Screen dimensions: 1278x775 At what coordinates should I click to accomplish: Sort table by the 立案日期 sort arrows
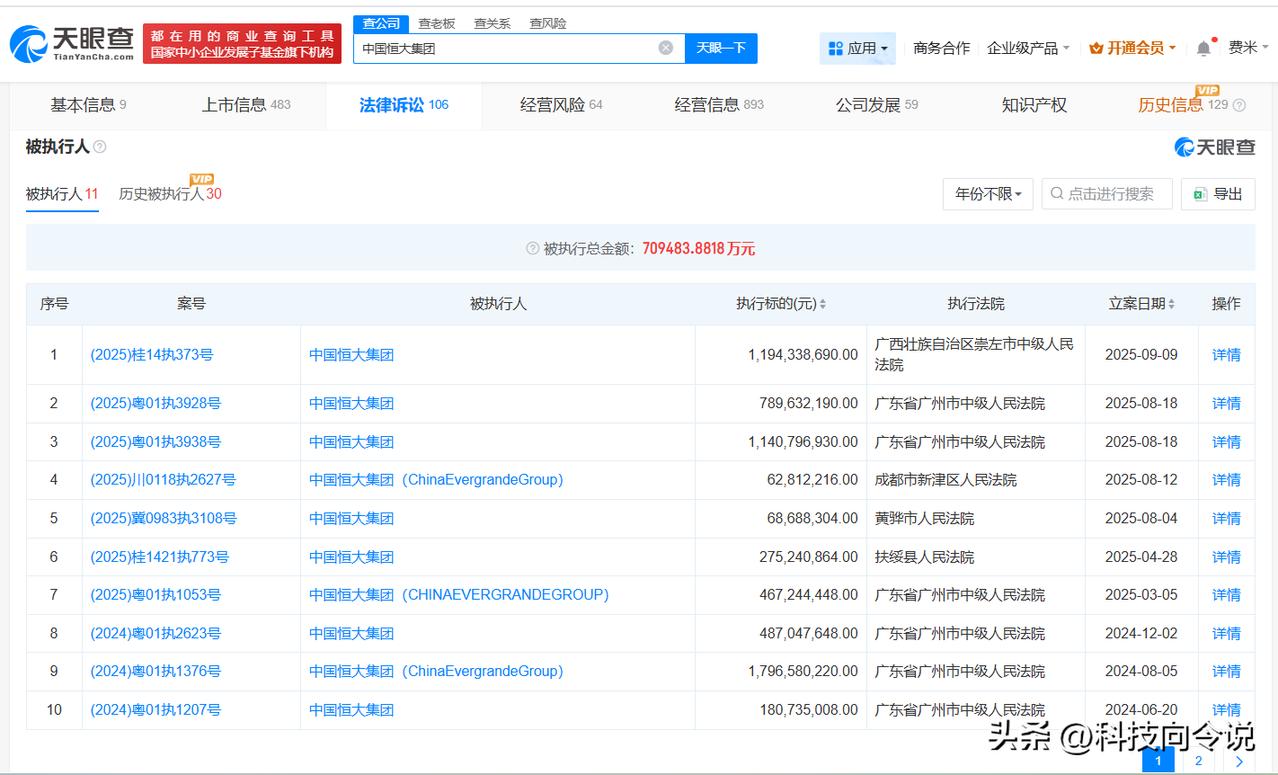1171,304
